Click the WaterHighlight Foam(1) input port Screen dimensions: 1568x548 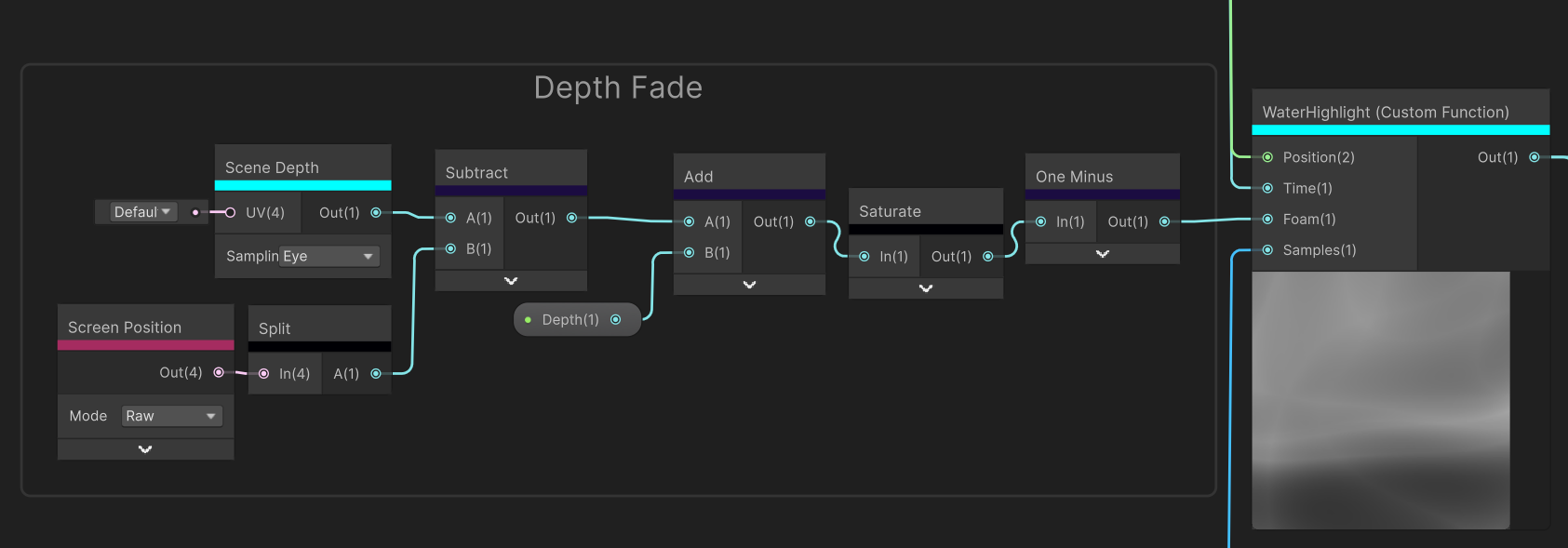pos(1267,220)
